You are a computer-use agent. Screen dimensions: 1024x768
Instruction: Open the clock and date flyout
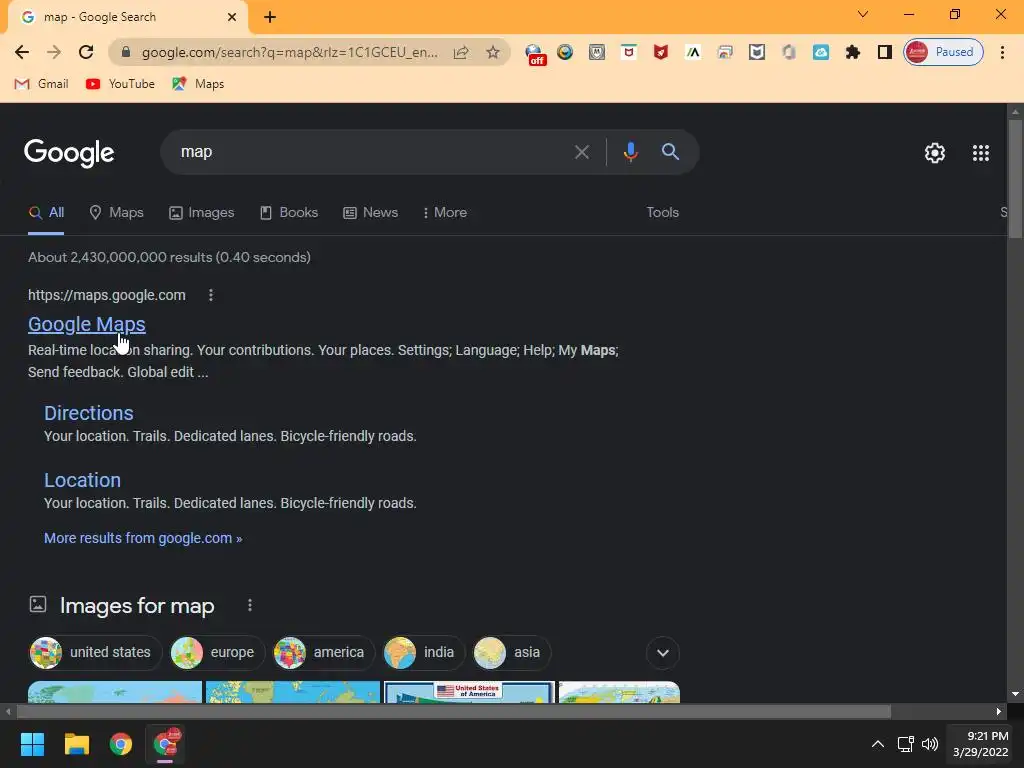pyautogui.click(x=980, y=744)
